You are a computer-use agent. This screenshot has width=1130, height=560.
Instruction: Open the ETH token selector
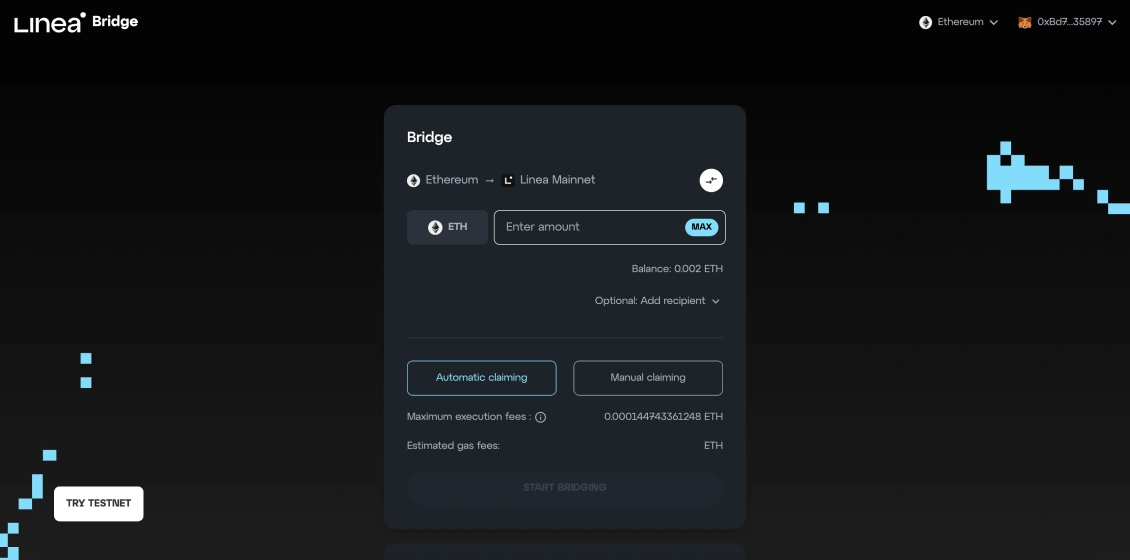click(448, 227)
